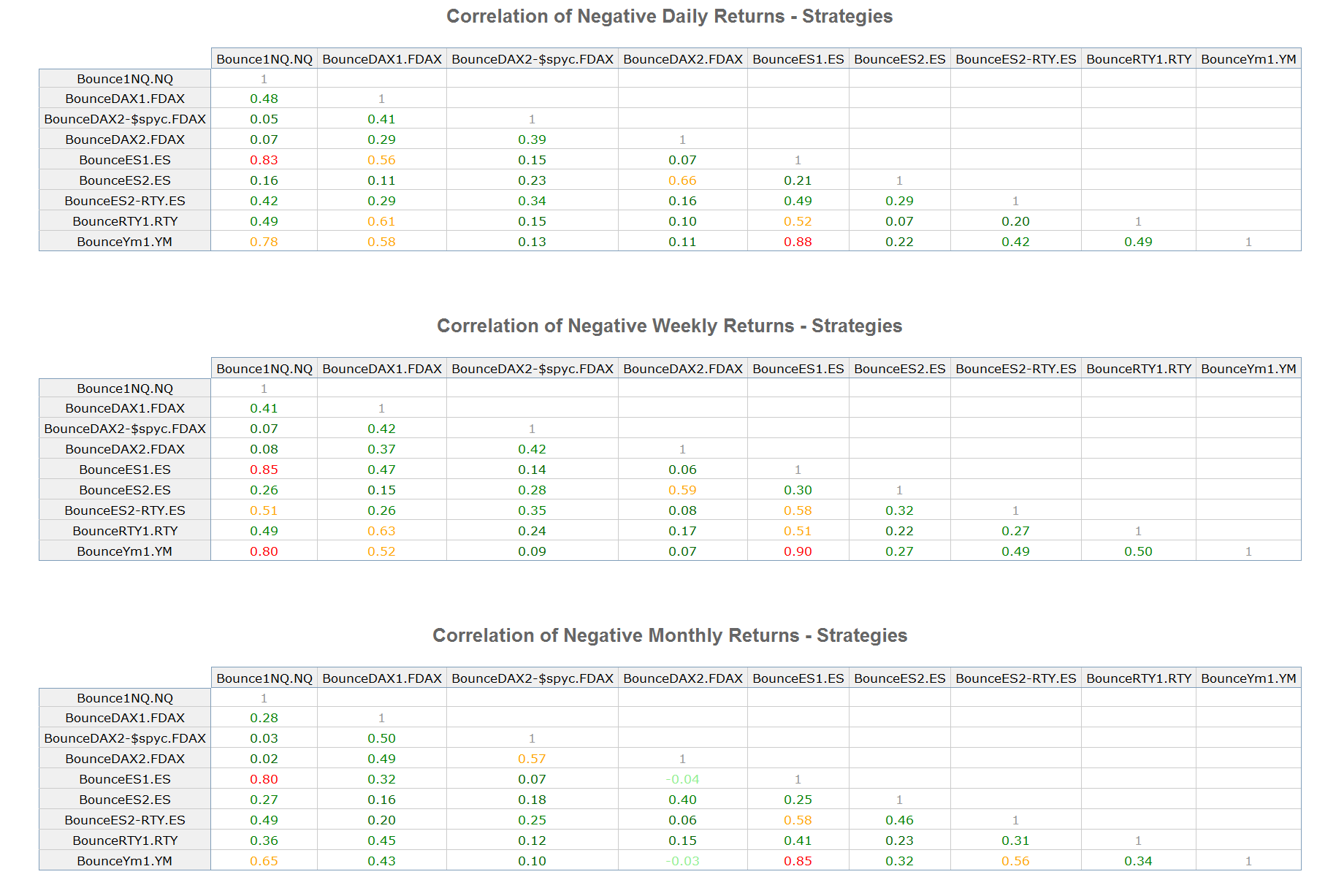The height and width of the screenshot is (896, 1317).
Task: Click the 0.59 cell in Weekly table
Action: pyautogui.click(x=682, y=490)
